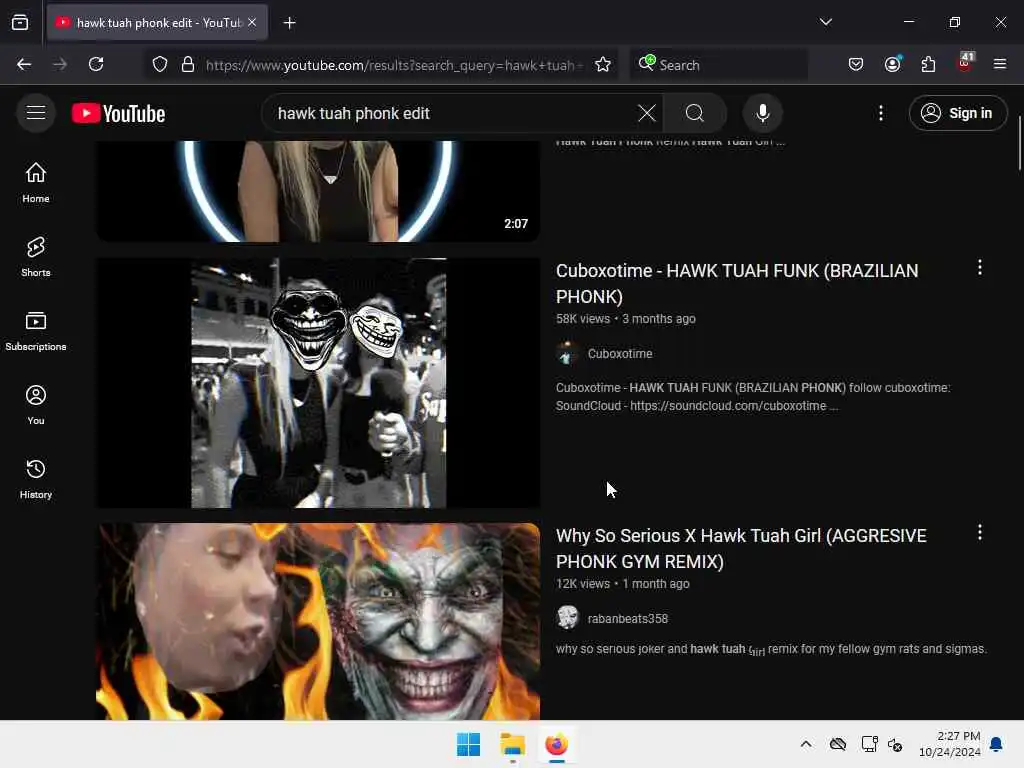
Task: Click title Cuboxotime - HAWK TUAH FUNK
Action: [737, 283]
